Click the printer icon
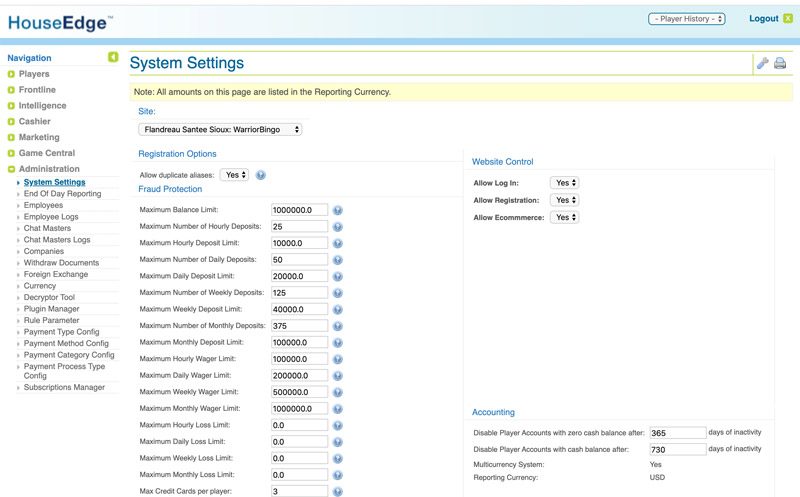 [780, 63]
